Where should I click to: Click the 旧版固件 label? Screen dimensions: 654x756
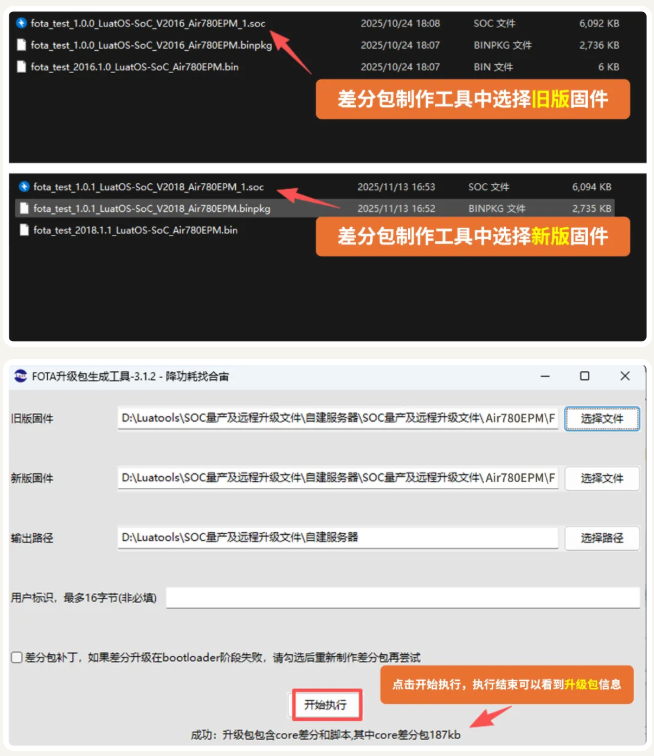32,418
